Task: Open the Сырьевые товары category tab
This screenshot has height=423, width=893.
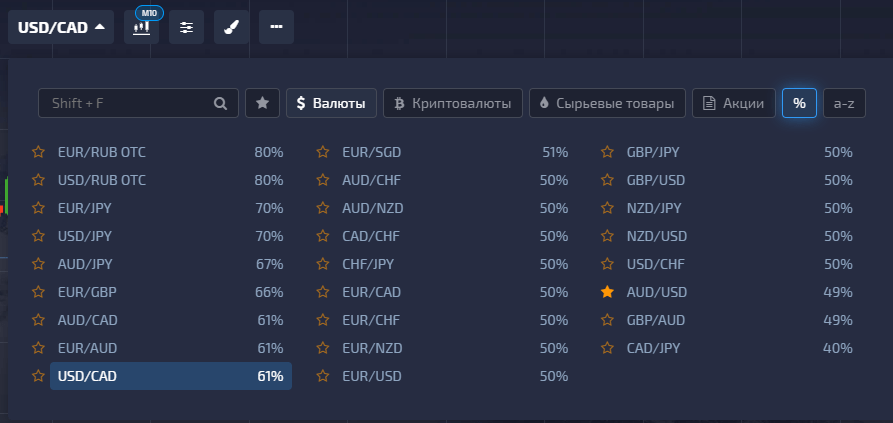Action: (607, 103)
